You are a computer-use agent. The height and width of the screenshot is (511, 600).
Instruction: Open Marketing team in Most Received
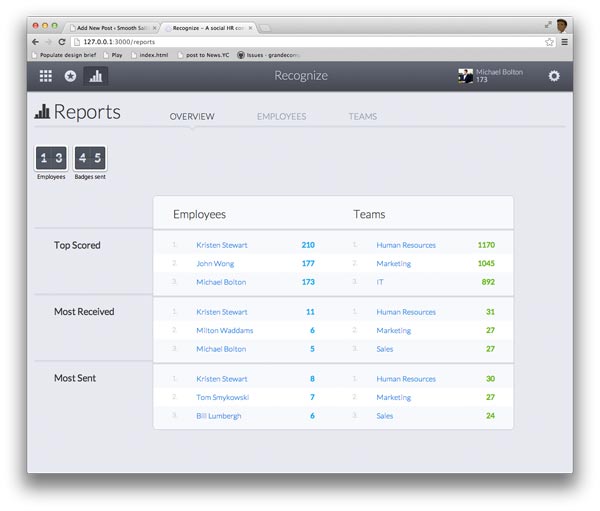tap(393, 330)
